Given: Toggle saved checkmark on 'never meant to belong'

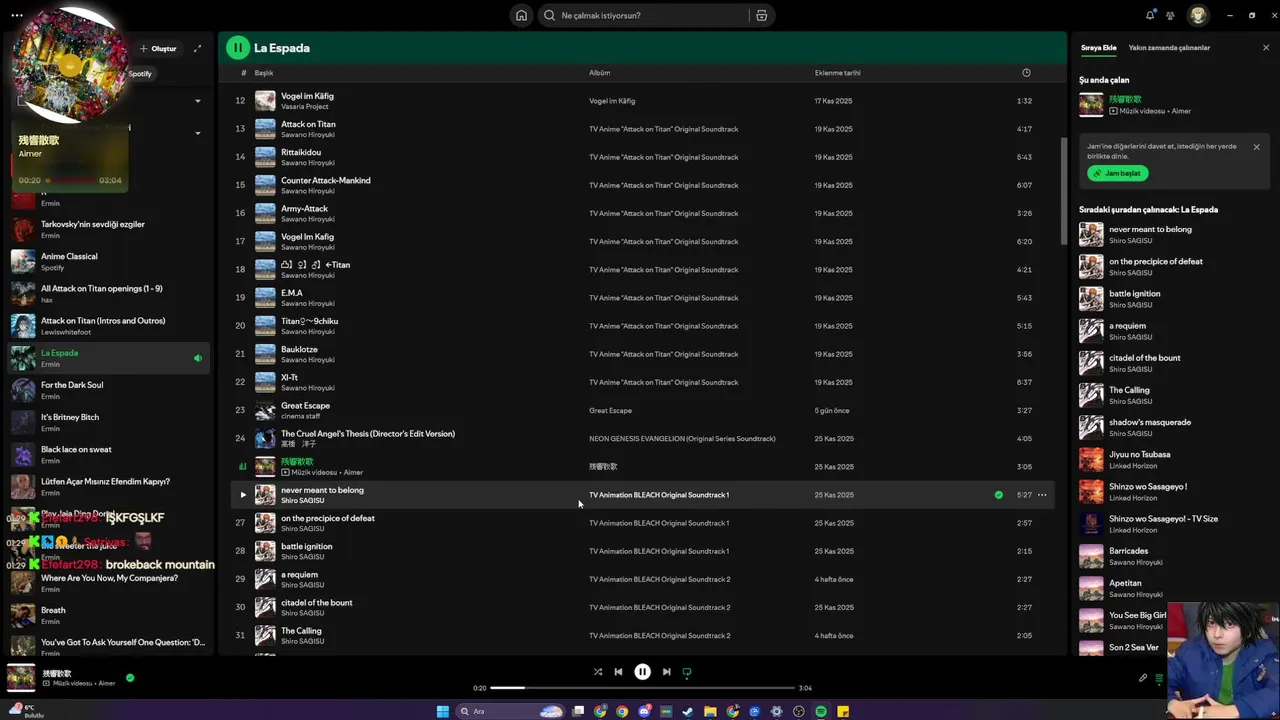Looking at the screenshot, I should (x=998, y=495).
